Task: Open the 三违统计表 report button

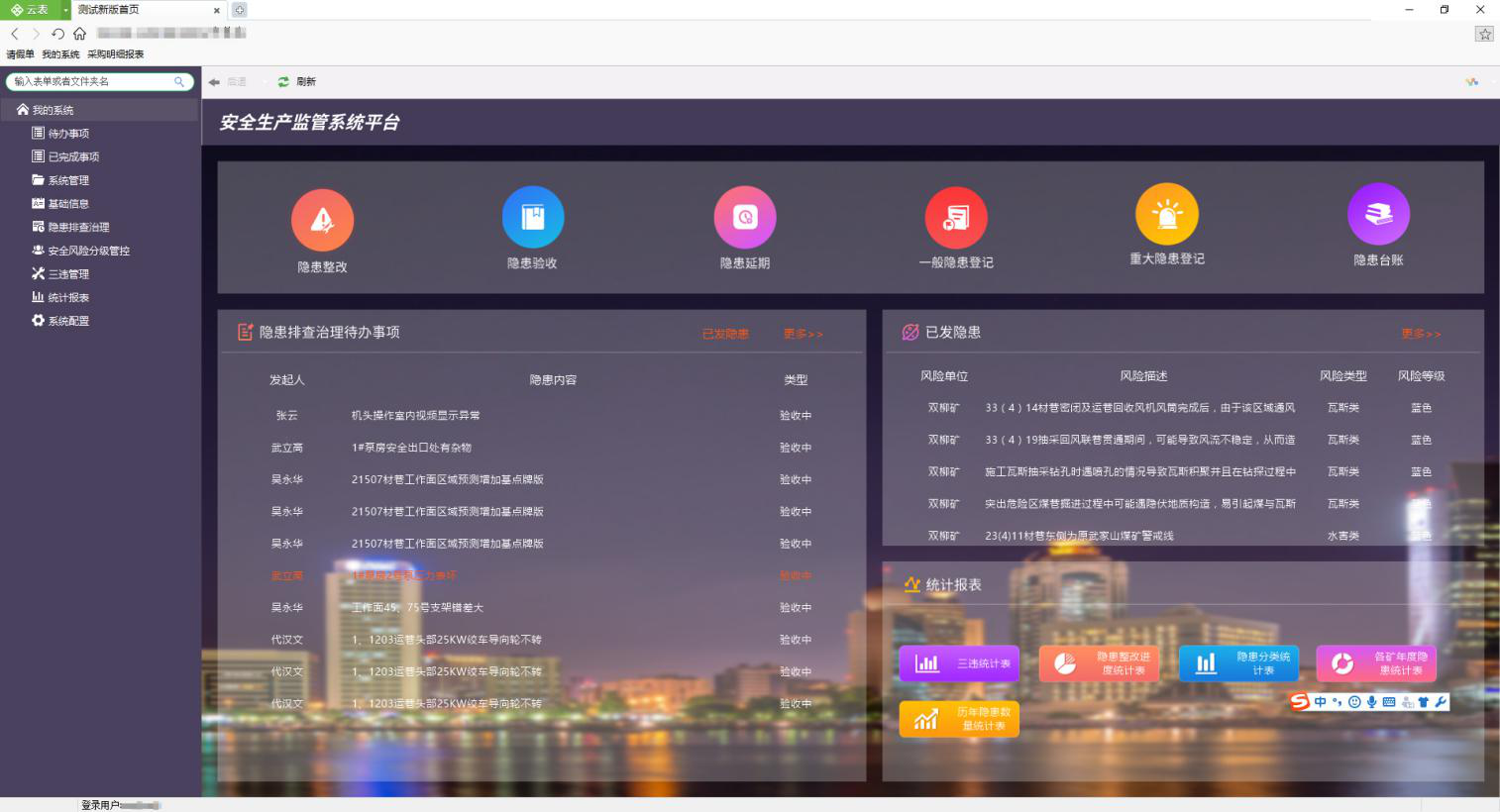Action: click(959, 663)
